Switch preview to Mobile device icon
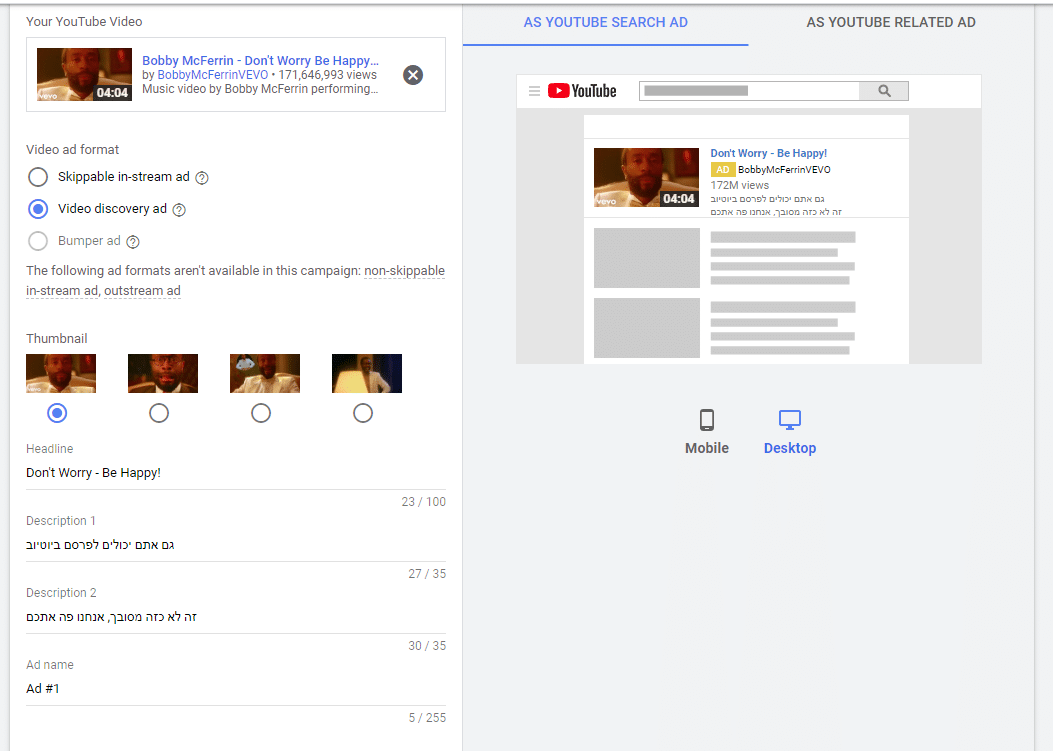The width and height of the screenshot is (1053, 751). tap(706, 420)
